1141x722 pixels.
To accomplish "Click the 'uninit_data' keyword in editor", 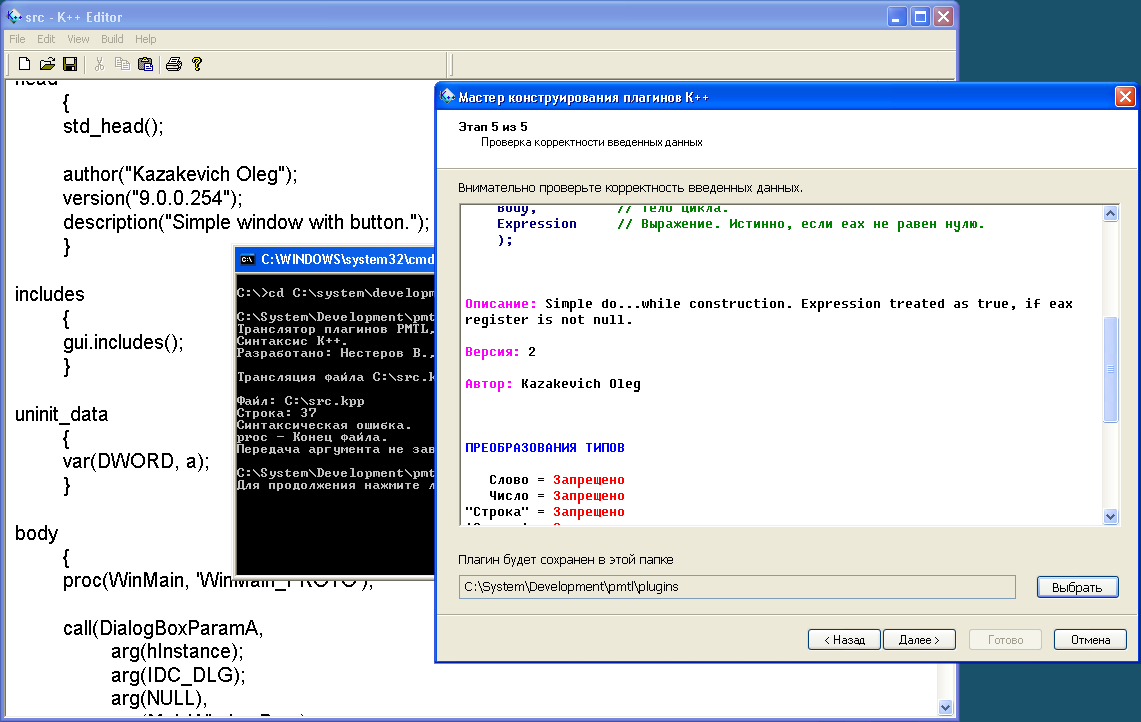I will [61, 414].
